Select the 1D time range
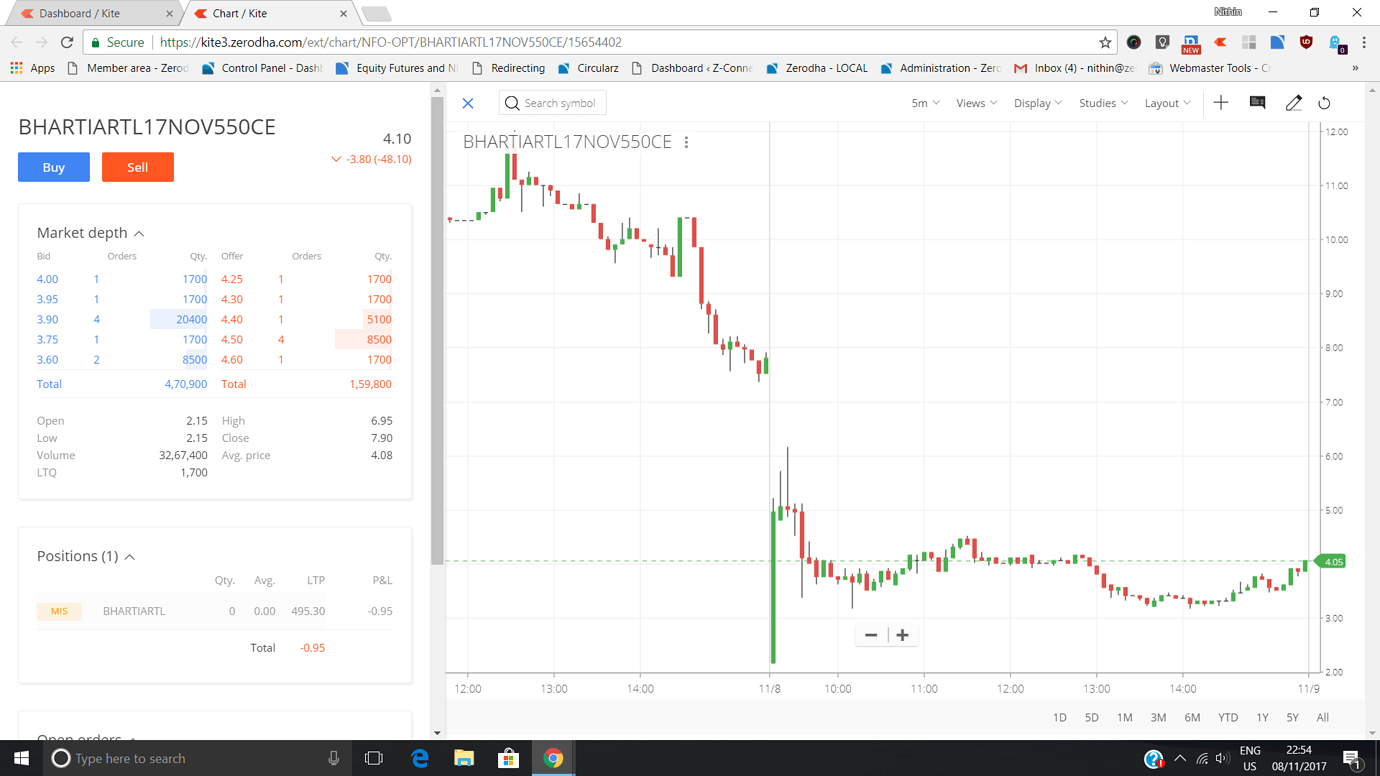This screenshot has height=776, width=1380. pyautogui.click(x=1059, y=717)
